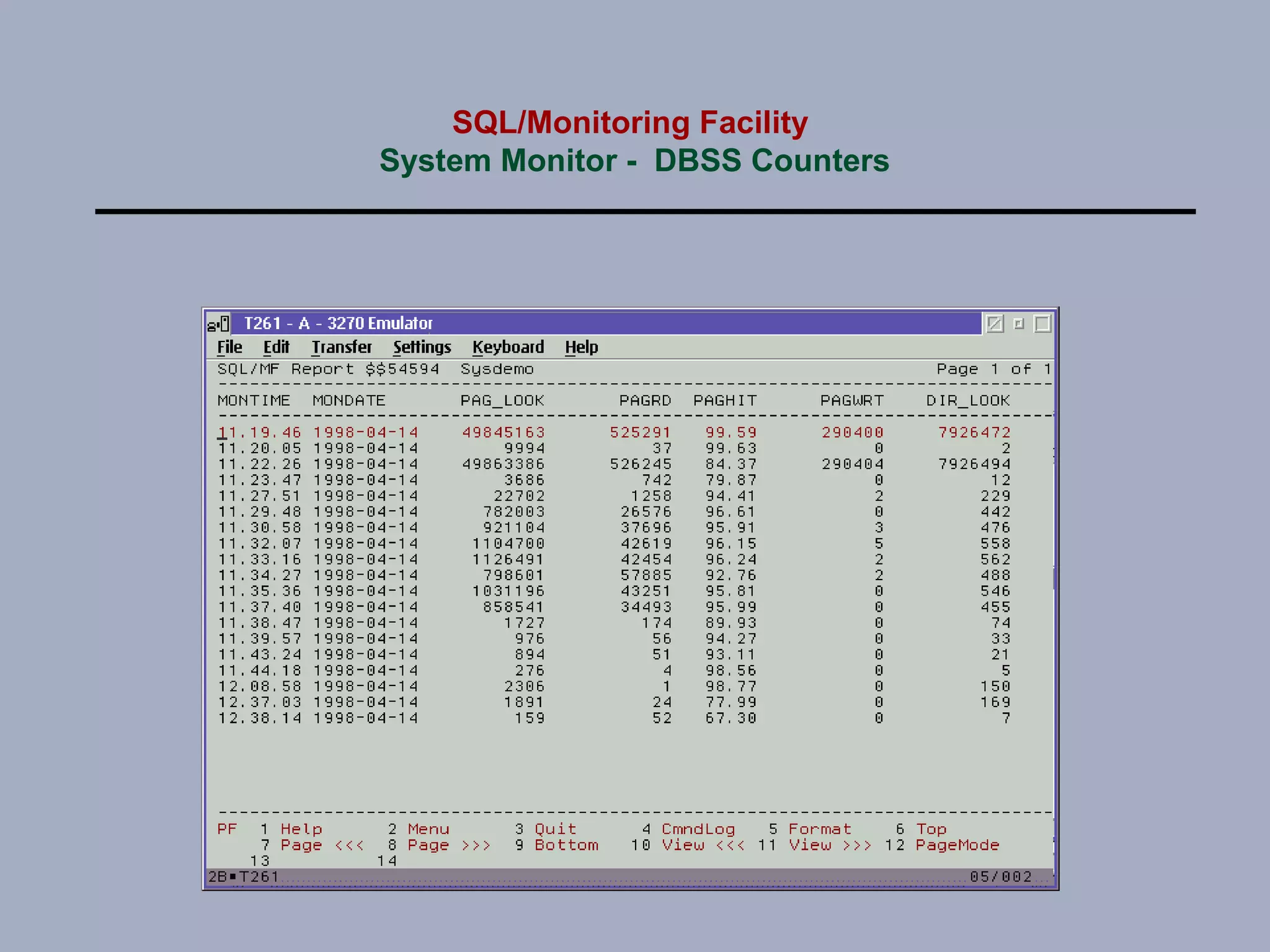Click report title SQL/MF Report $$54594
The image size is (1270, 952).
coord(328,369)
